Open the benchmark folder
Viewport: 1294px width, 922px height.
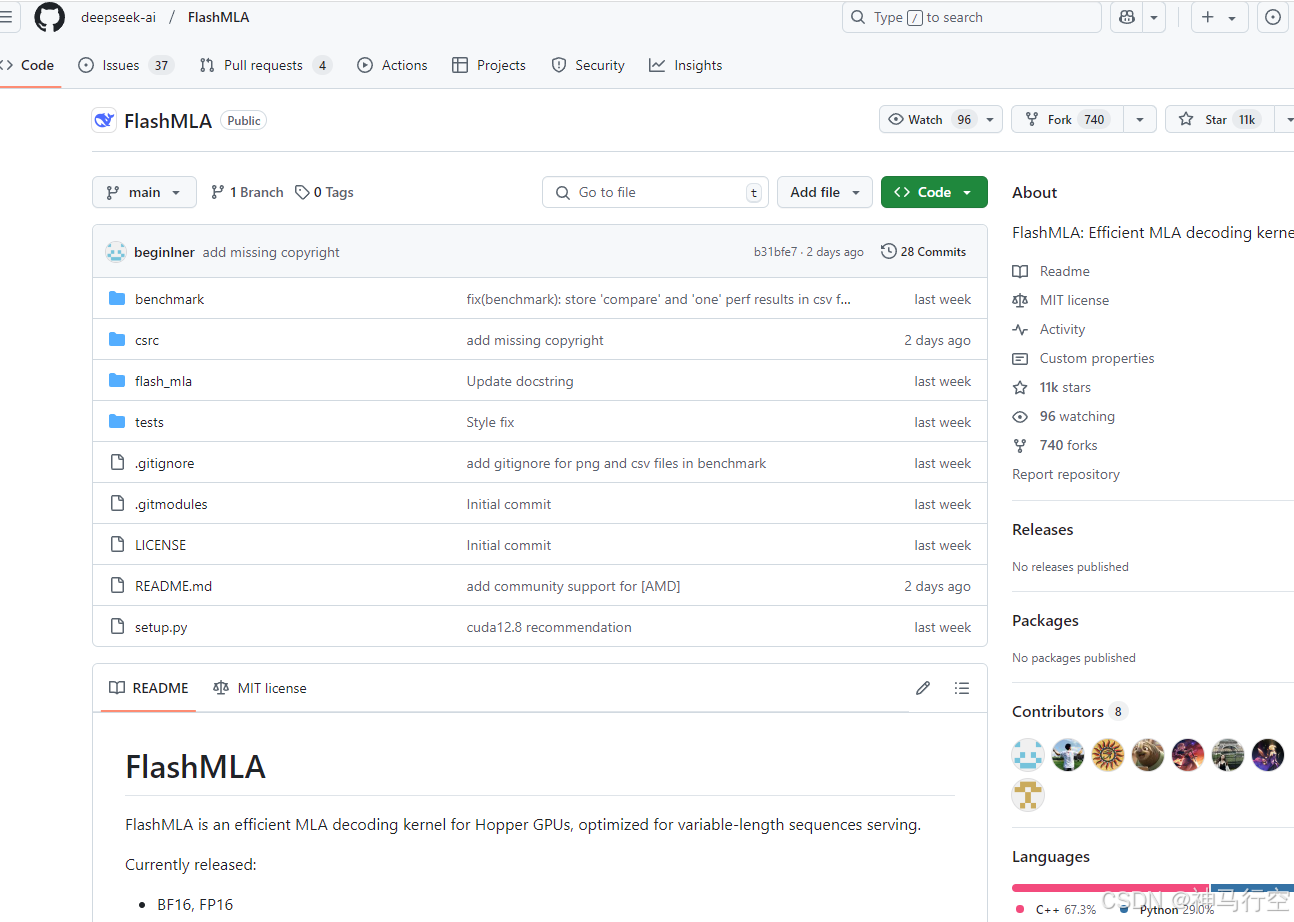click(169, 299)
